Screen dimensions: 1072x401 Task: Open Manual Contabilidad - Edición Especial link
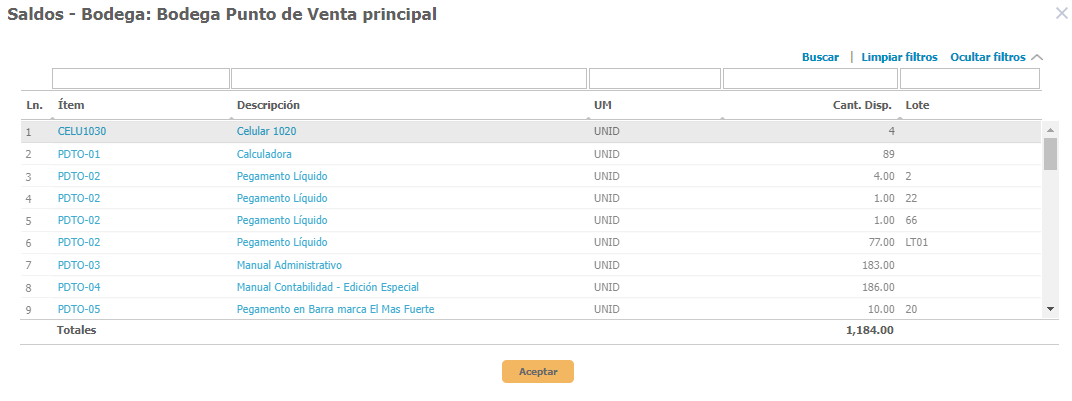point(327,287)
